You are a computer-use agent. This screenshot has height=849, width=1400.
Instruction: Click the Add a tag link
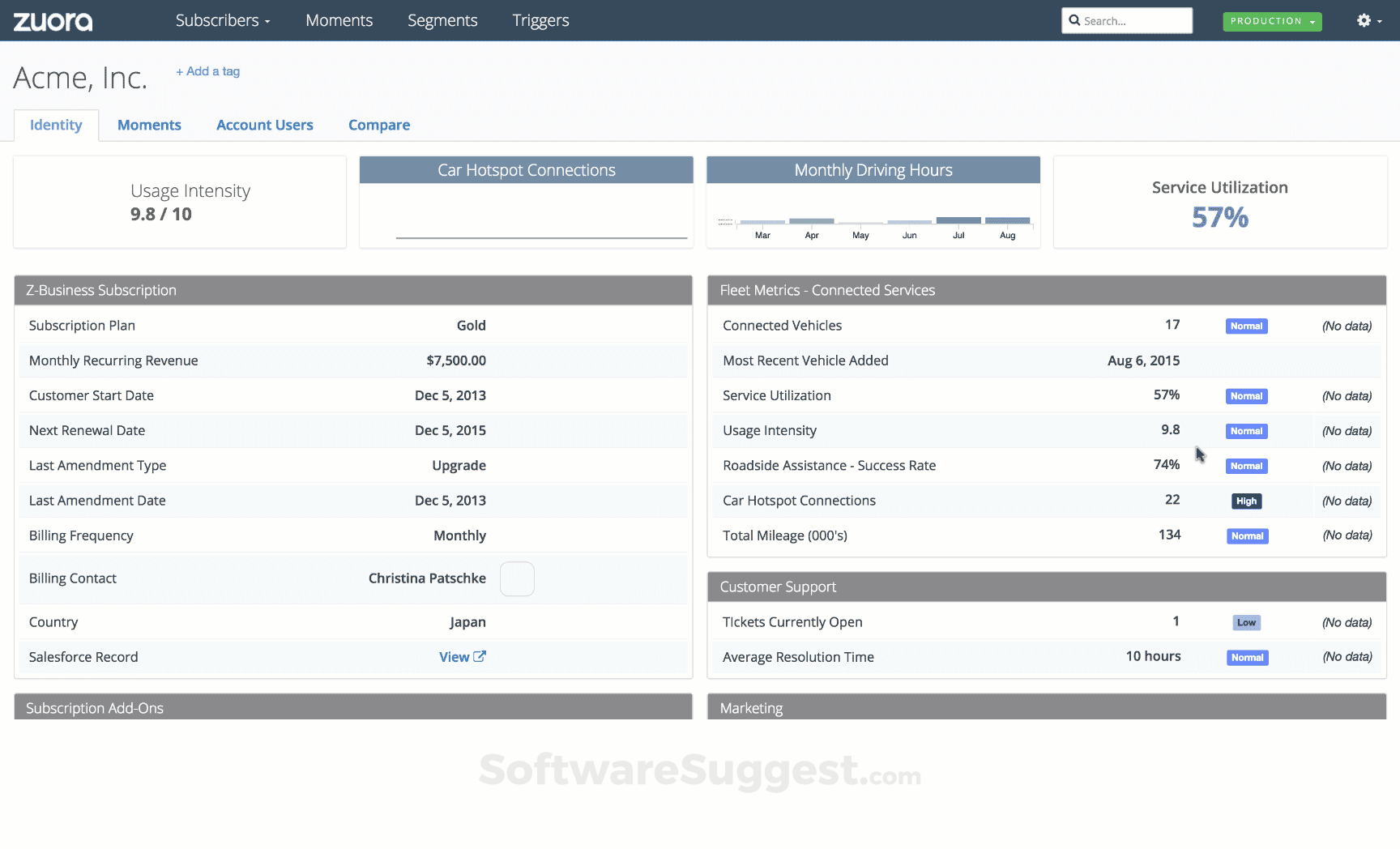click(208, 71)
